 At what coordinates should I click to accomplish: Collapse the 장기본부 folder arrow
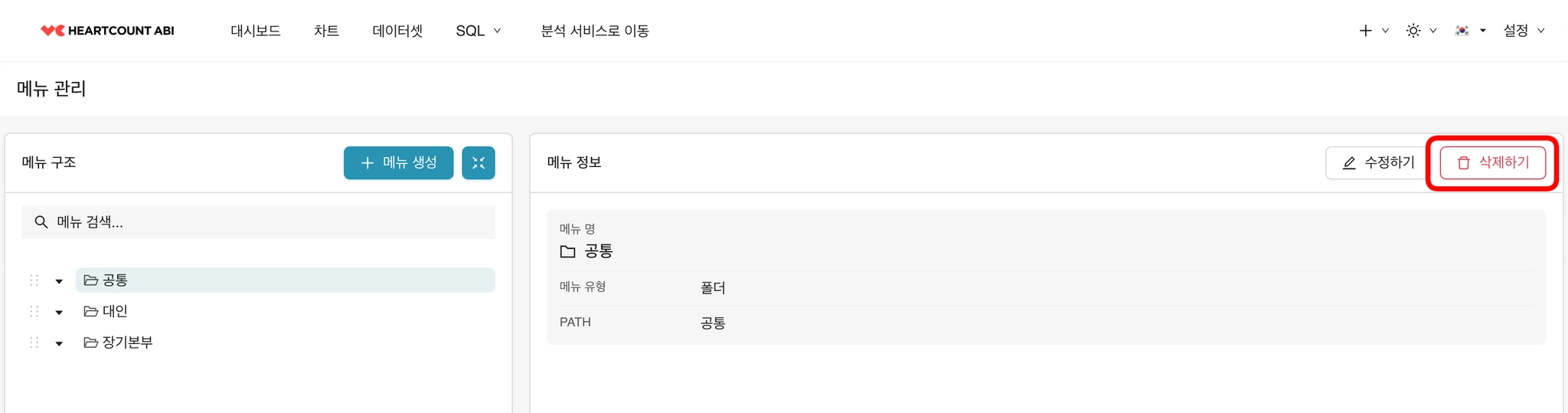tap(59, 343)
